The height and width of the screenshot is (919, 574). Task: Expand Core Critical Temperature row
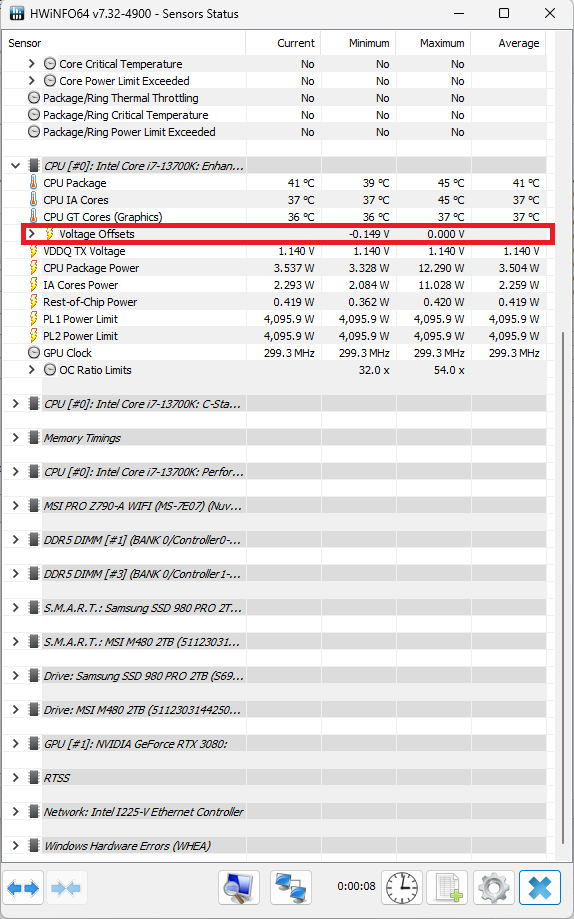click(x=32, y=64)
